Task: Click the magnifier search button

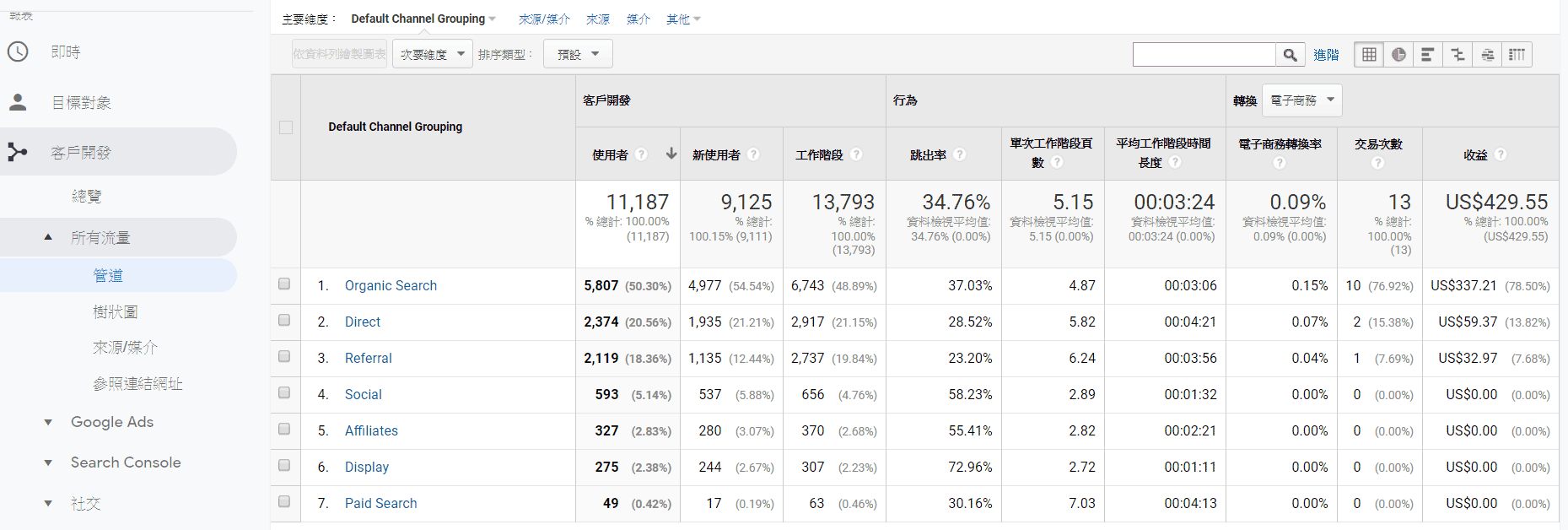Action: [1290, 55]
